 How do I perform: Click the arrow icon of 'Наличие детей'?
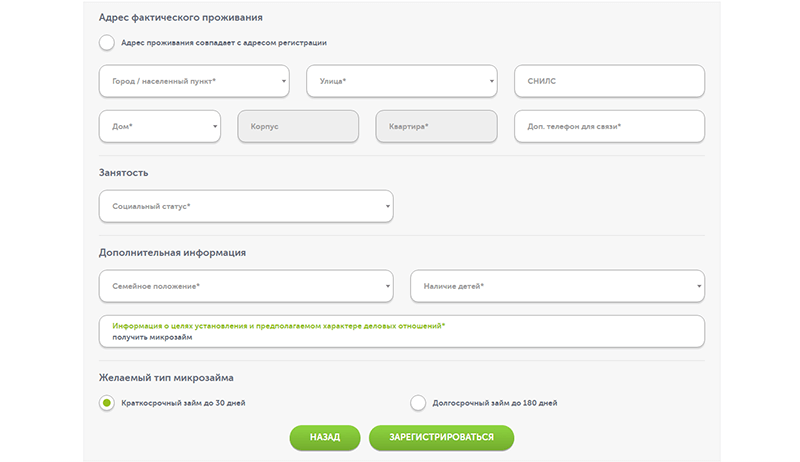pos(699,286)
